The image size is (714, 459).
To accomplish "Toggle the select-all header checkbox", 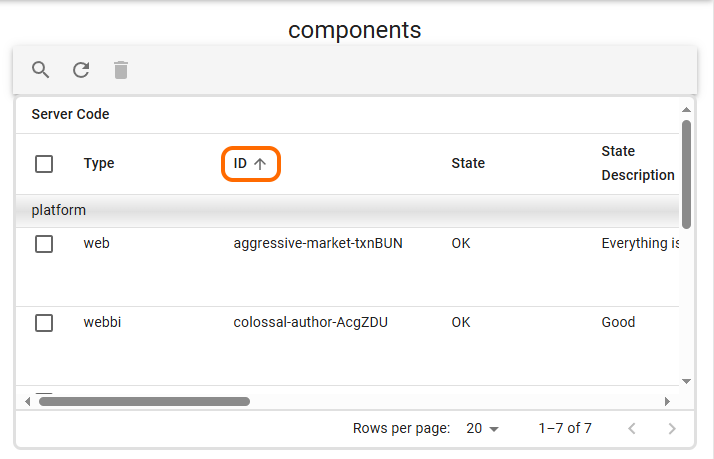I will [x=44, y=164].
